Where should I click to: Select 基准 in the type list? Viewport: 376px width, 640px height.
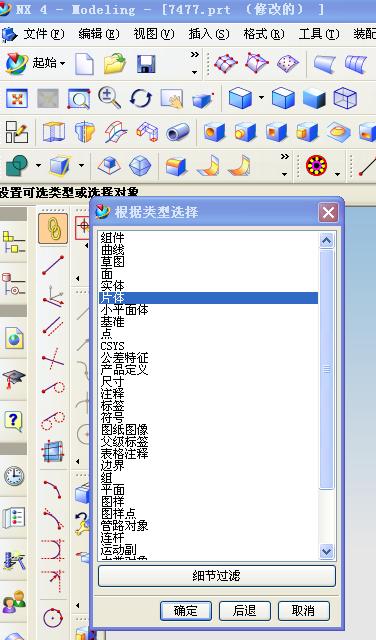point(208,322)
